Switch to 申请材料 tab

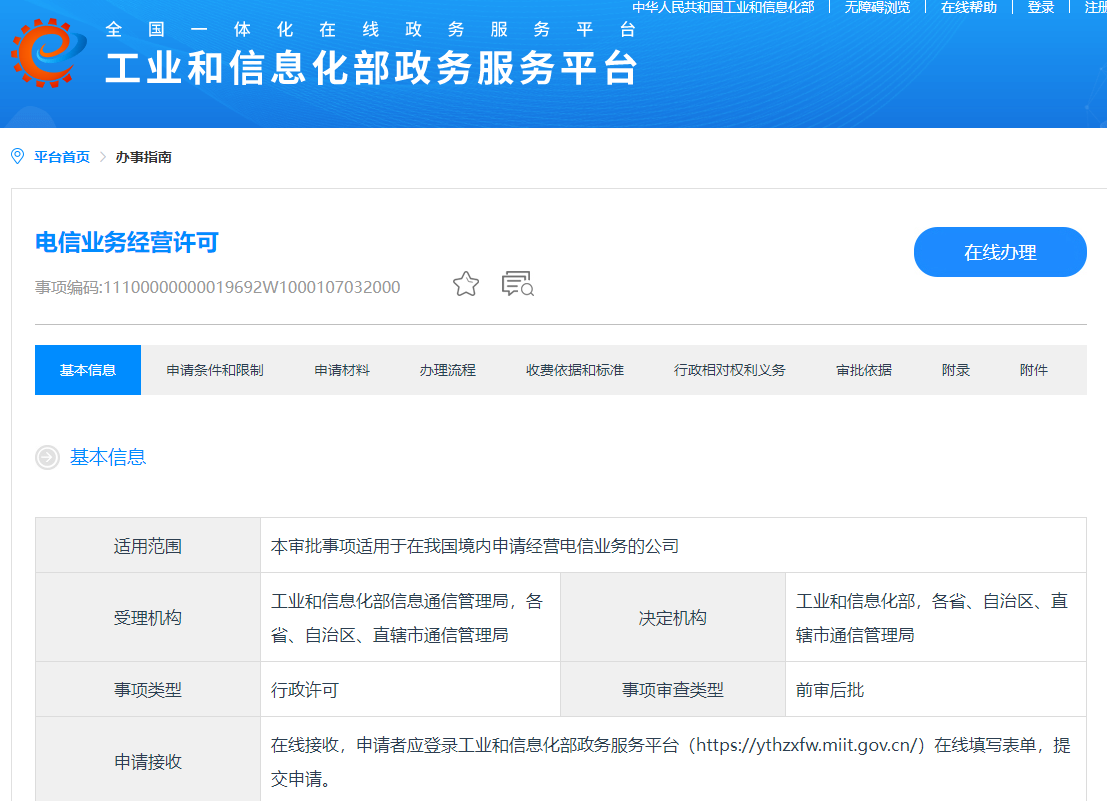click(342, 370)
